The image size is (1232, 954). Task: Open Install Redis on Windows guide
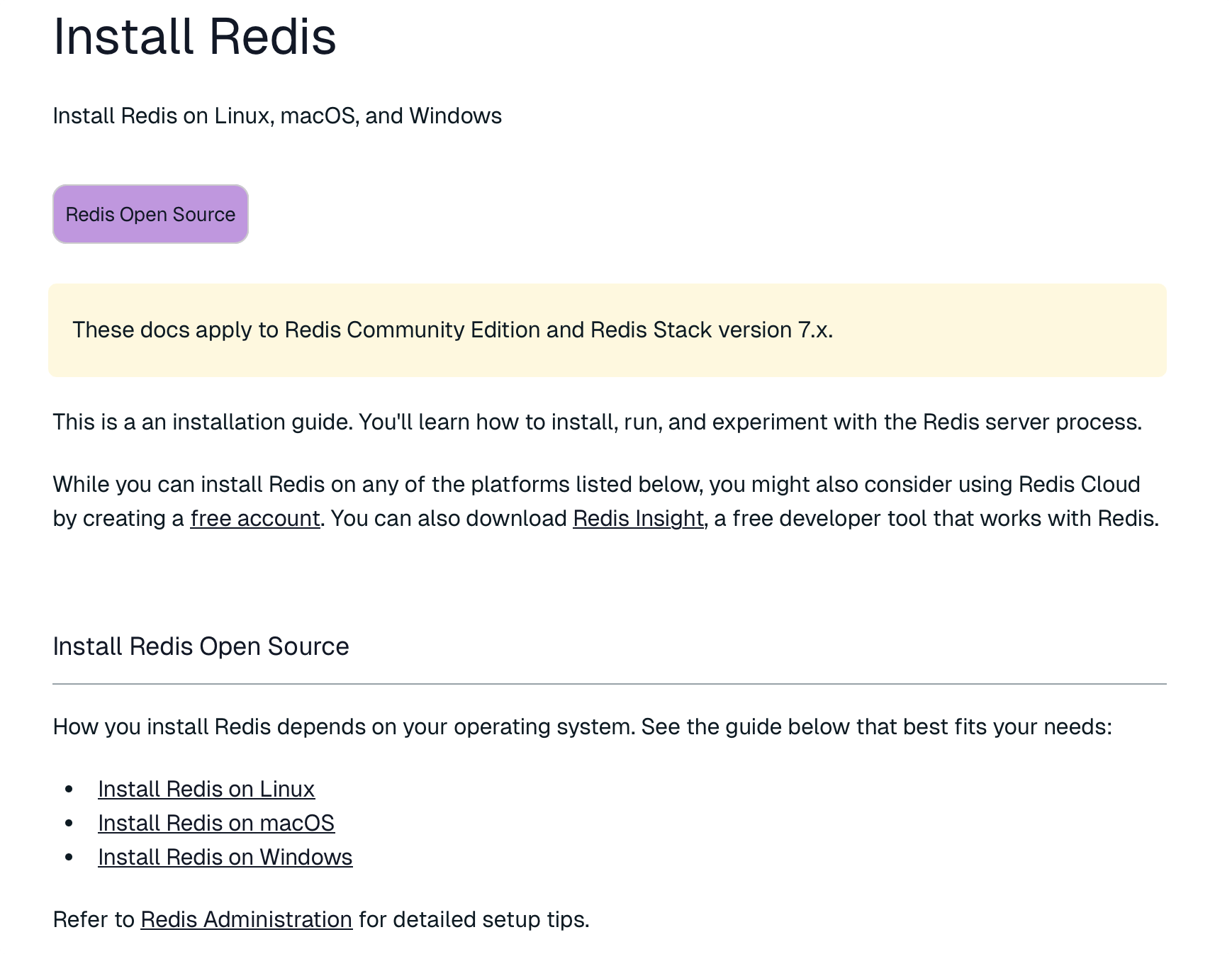(x=225, y=857)
